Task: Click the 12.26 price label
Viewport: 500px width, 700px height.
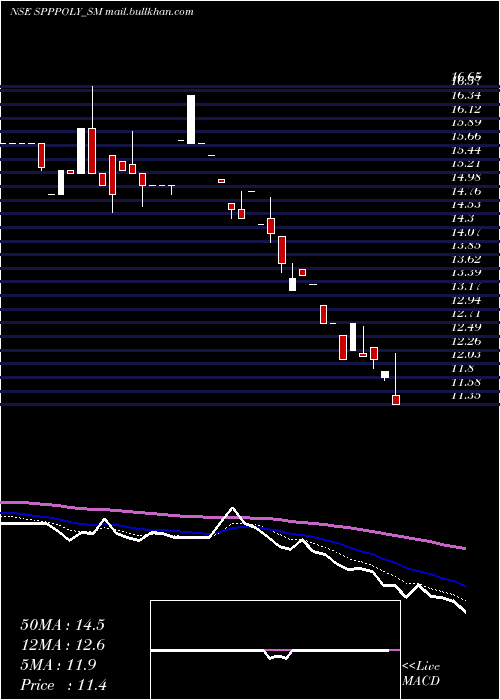Action: (466, 341)
